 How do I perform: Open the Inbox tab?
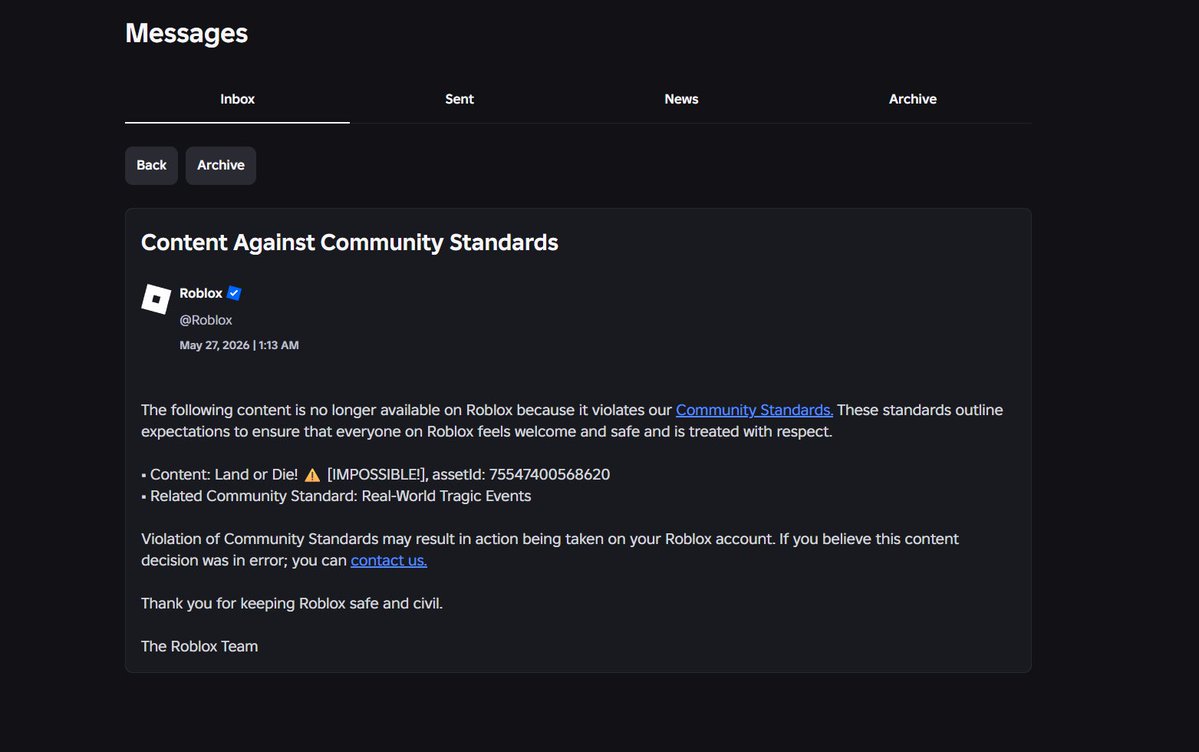tap(237, 99)
